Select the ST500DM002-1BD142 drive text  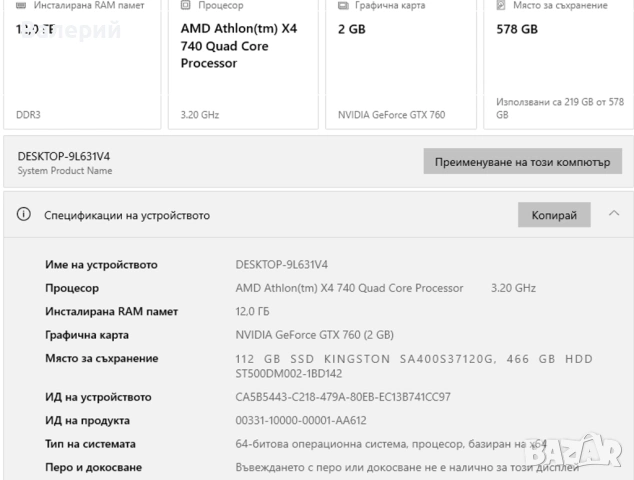[x=289, y=373]
